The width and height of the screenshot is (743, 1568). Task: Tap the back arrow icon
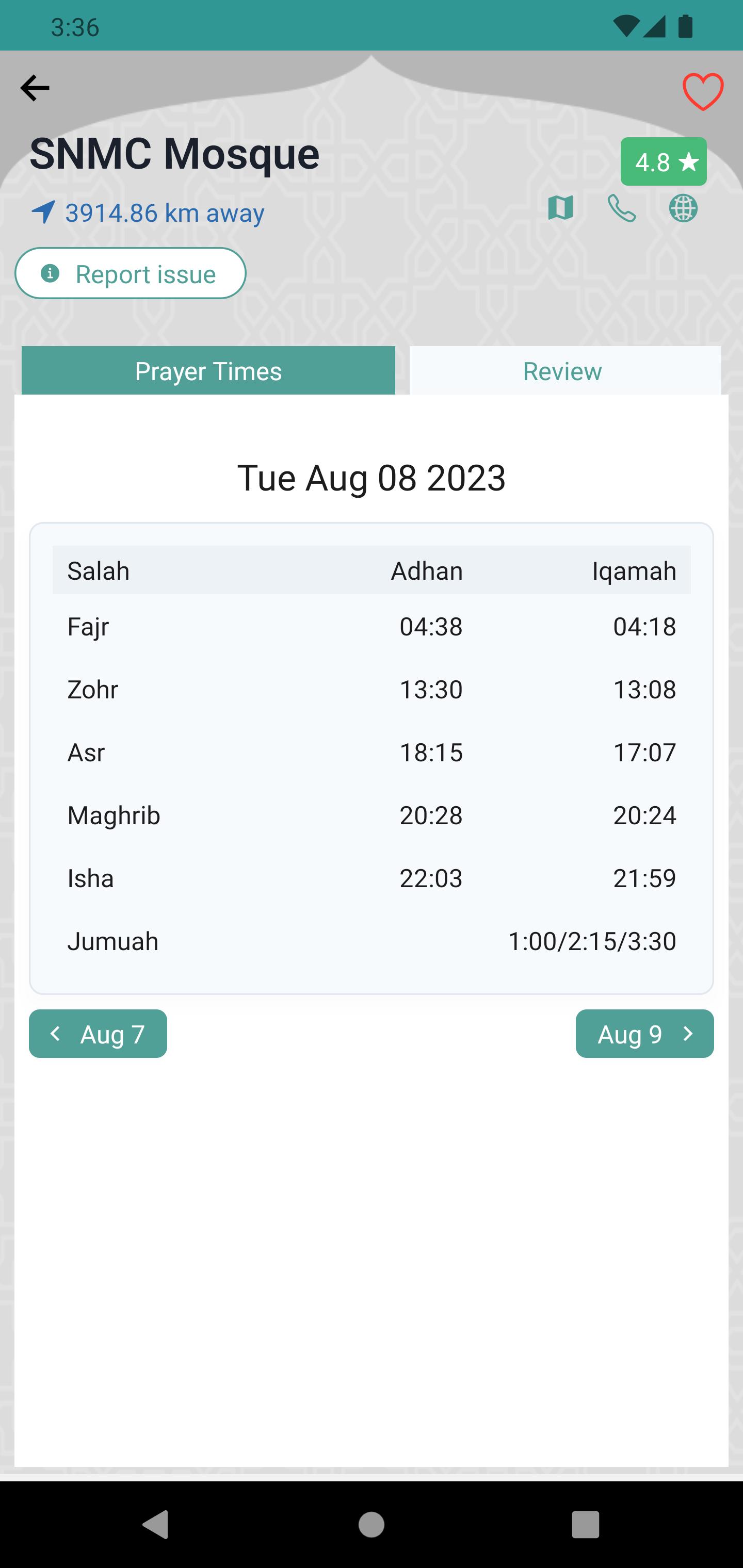click(x=35, y=88)
